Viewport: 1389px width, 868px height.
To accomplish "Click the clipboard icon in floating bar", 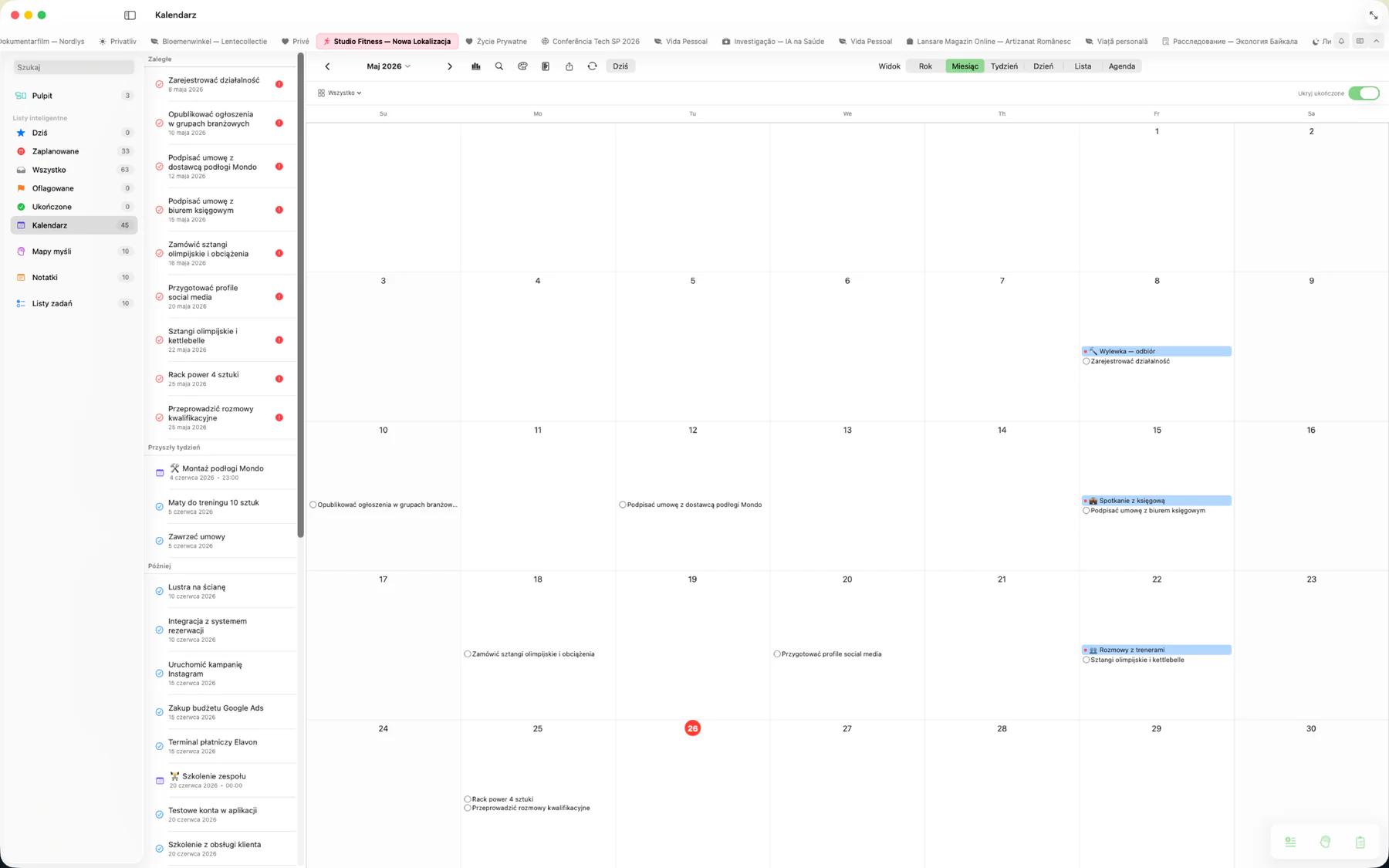I will (1360, 842).
